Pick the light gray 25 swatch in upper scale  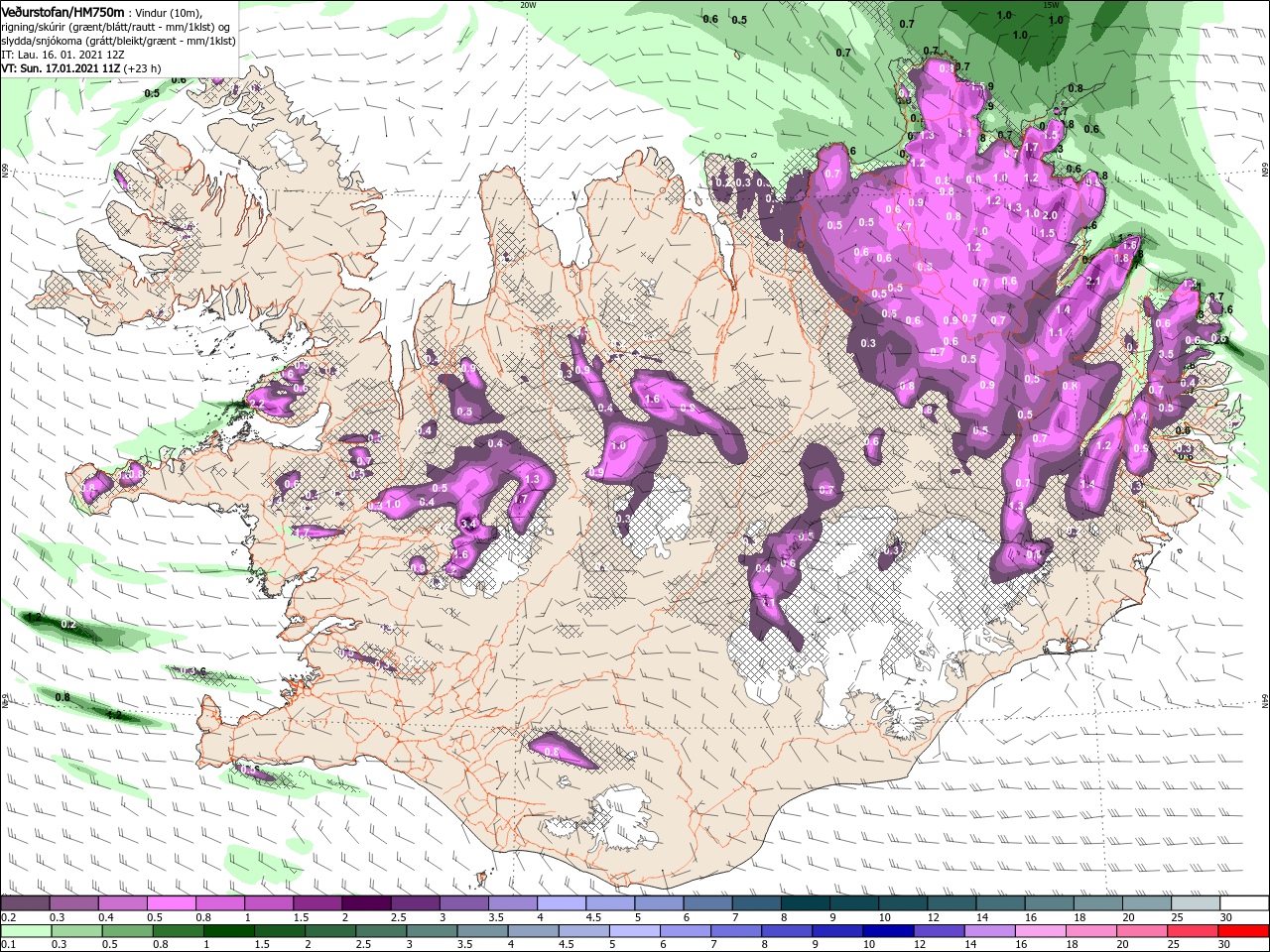coord(1197,903)
